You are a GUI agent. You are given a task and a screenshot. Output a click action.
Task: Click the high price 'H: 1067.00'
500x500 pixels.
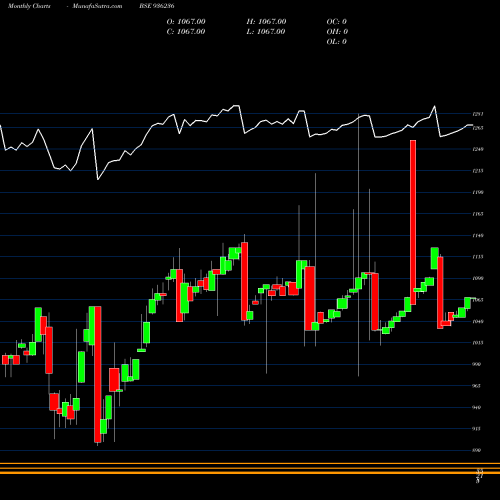[266, 22]
